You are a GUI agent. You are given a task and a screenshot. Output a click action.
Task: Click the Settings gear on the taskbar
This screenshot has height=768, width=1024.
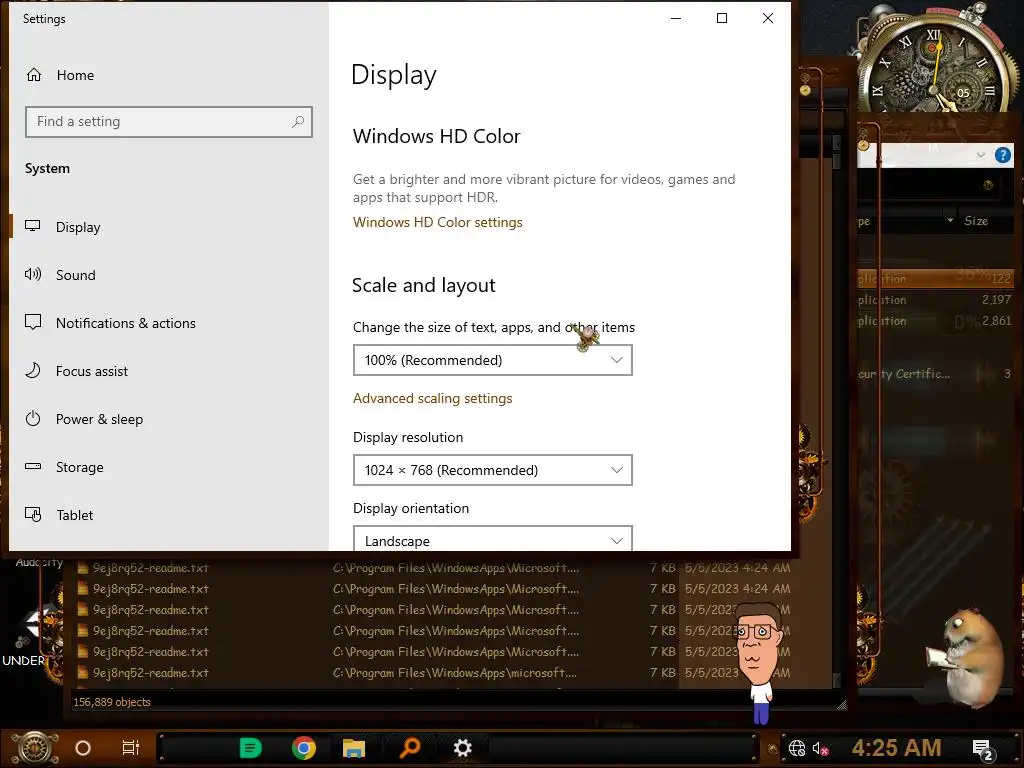pos(462,748)
